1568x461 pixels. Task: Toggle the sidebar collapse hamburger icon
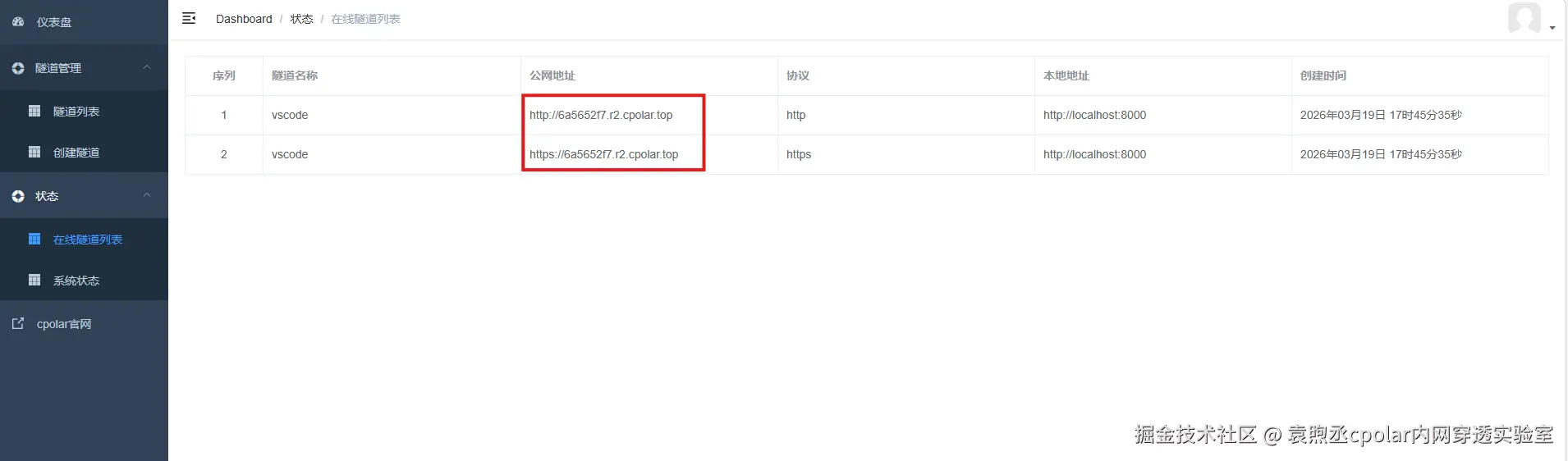pyautogui.click(x=189, y=18)
